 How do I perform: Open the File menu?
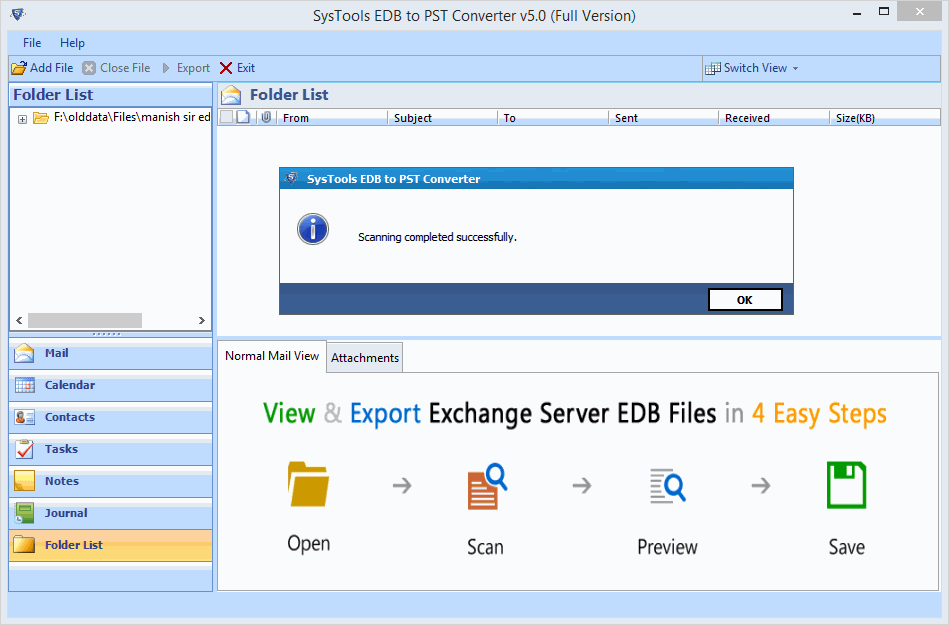[x=32, y=43]
